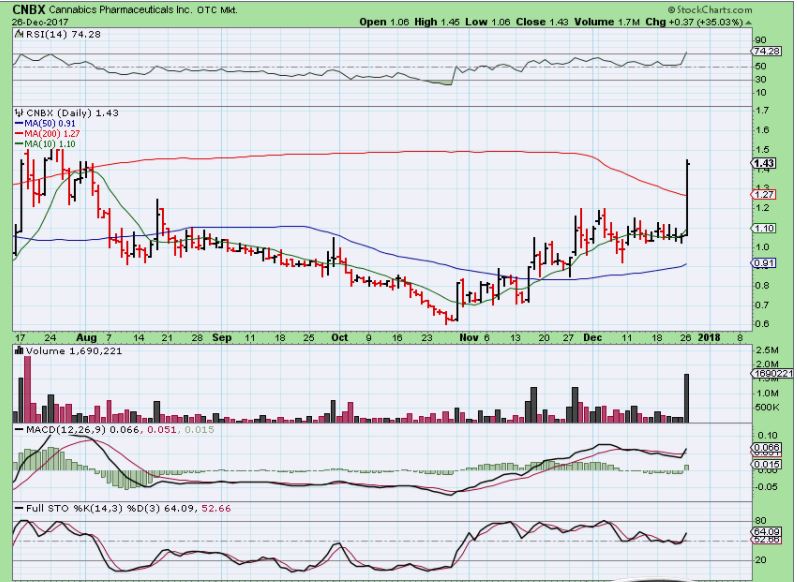Click the Close 1.43 value in header

pyautogui.click(x=543, y=22)
